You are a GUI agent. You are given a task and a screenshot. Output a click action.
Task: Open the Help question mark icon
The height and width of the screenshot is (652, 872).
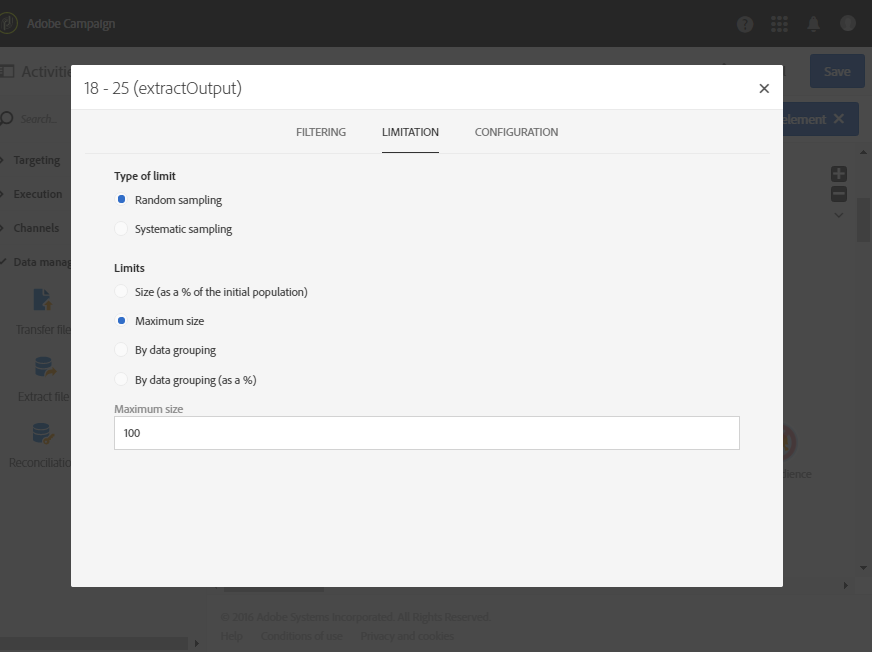(x=745, y=24)
